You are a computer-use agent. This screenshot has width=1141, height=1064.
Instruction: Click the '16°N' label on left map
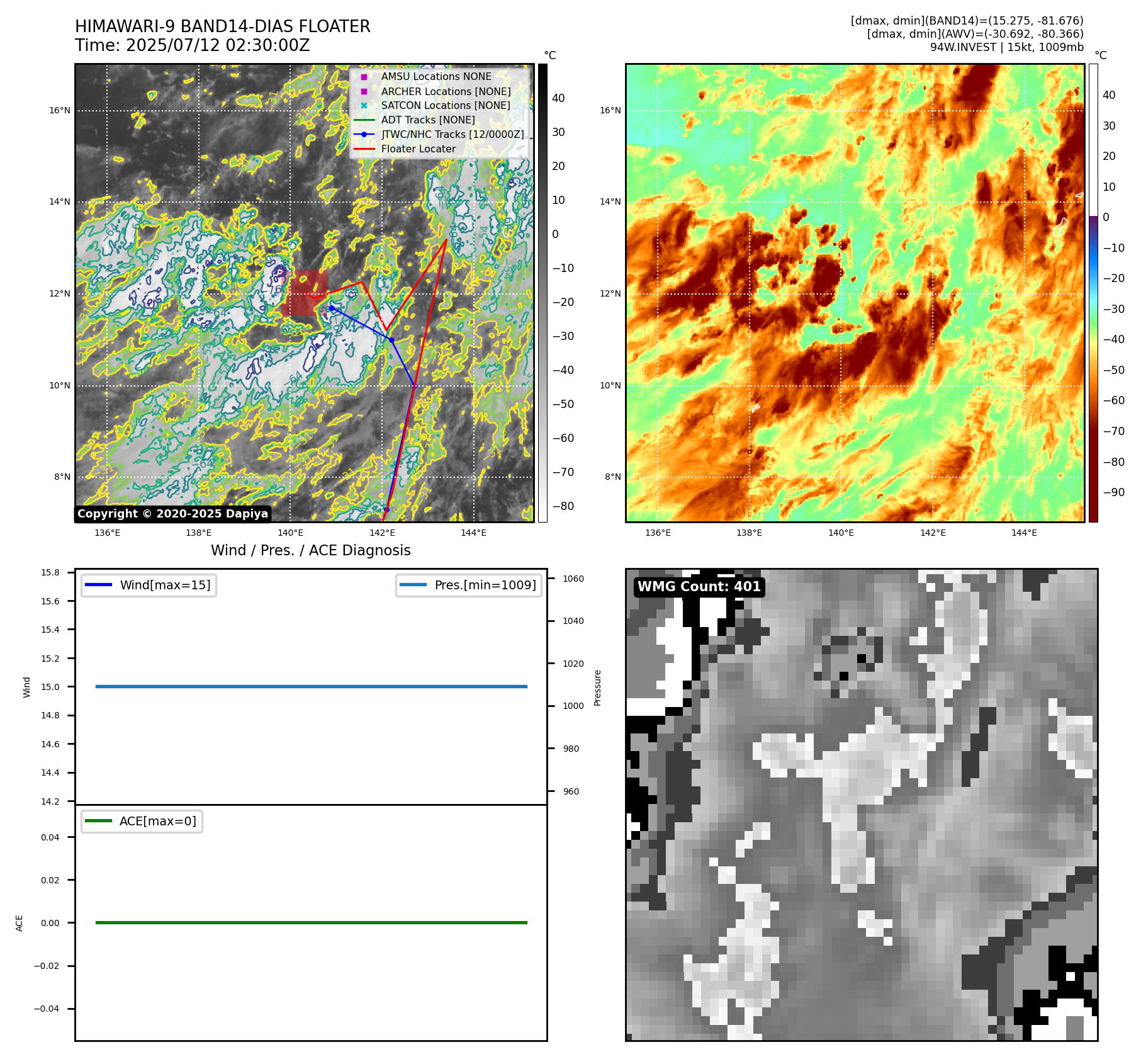coord(60,111)
